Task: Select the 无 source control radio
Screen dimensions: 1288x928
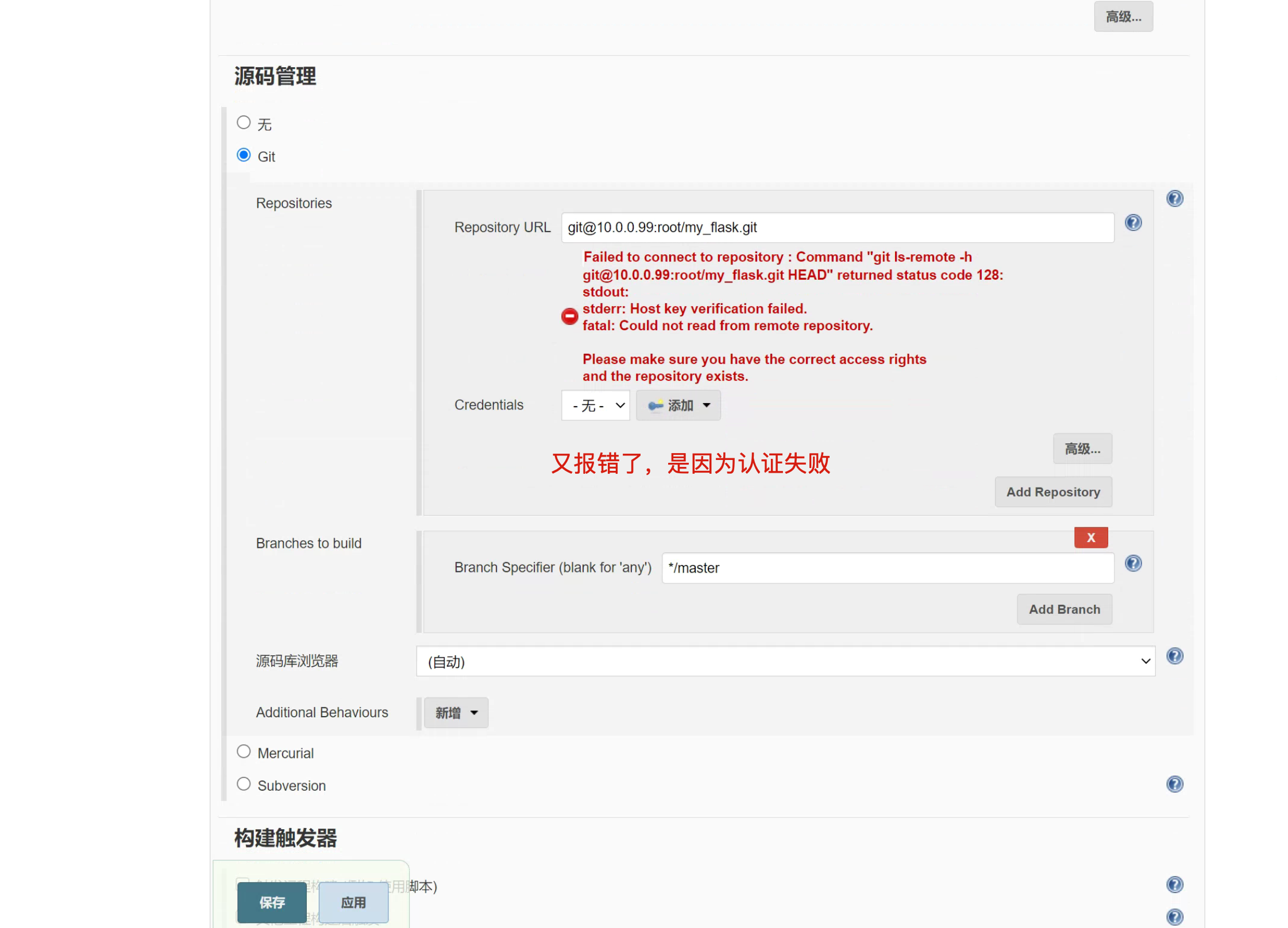Action: tap(244, 123)
